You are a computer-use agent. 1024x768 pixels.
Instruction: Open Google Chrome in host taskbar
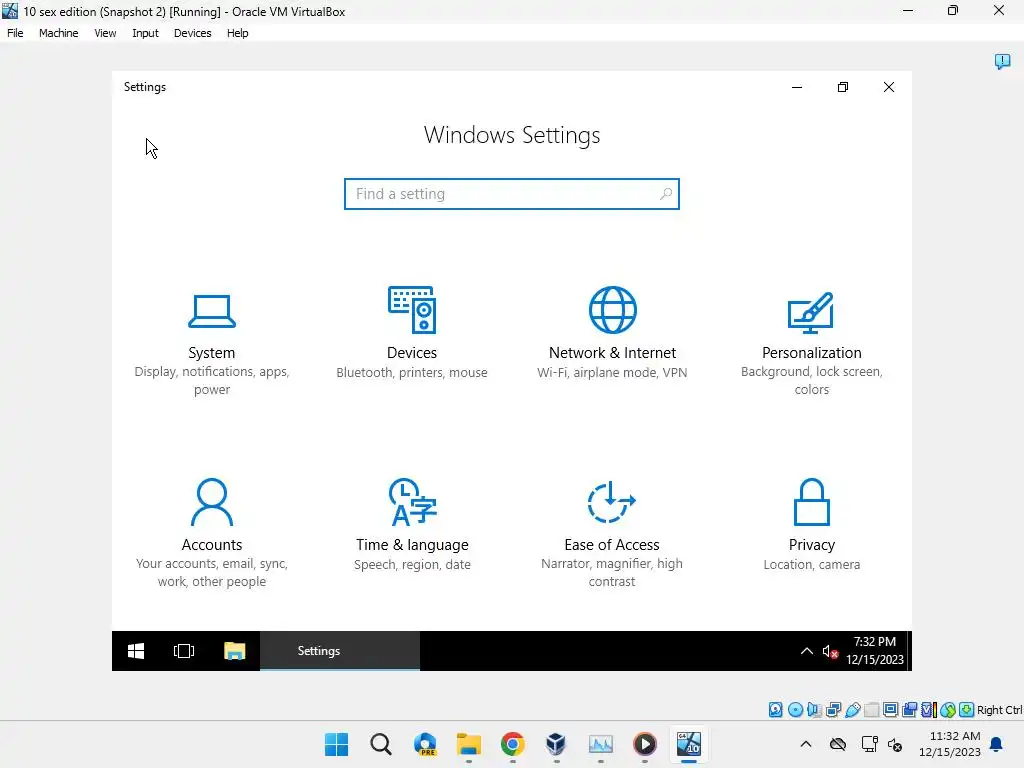[x=513, y=744]
